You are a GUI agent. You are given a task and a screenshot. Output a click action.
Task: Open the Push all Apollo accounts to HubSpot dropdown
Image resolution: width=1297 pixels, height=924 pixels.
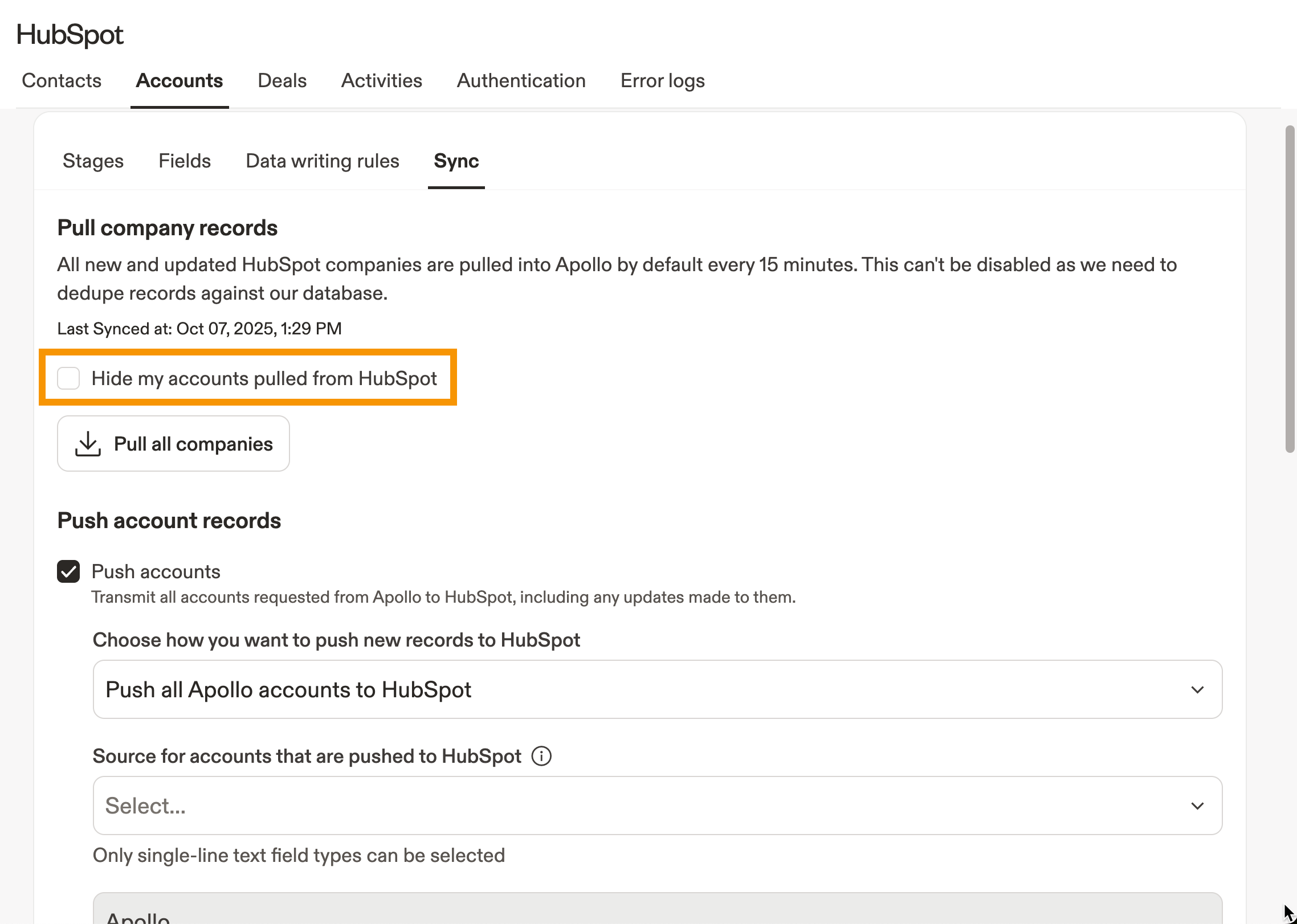coord(656,690)
